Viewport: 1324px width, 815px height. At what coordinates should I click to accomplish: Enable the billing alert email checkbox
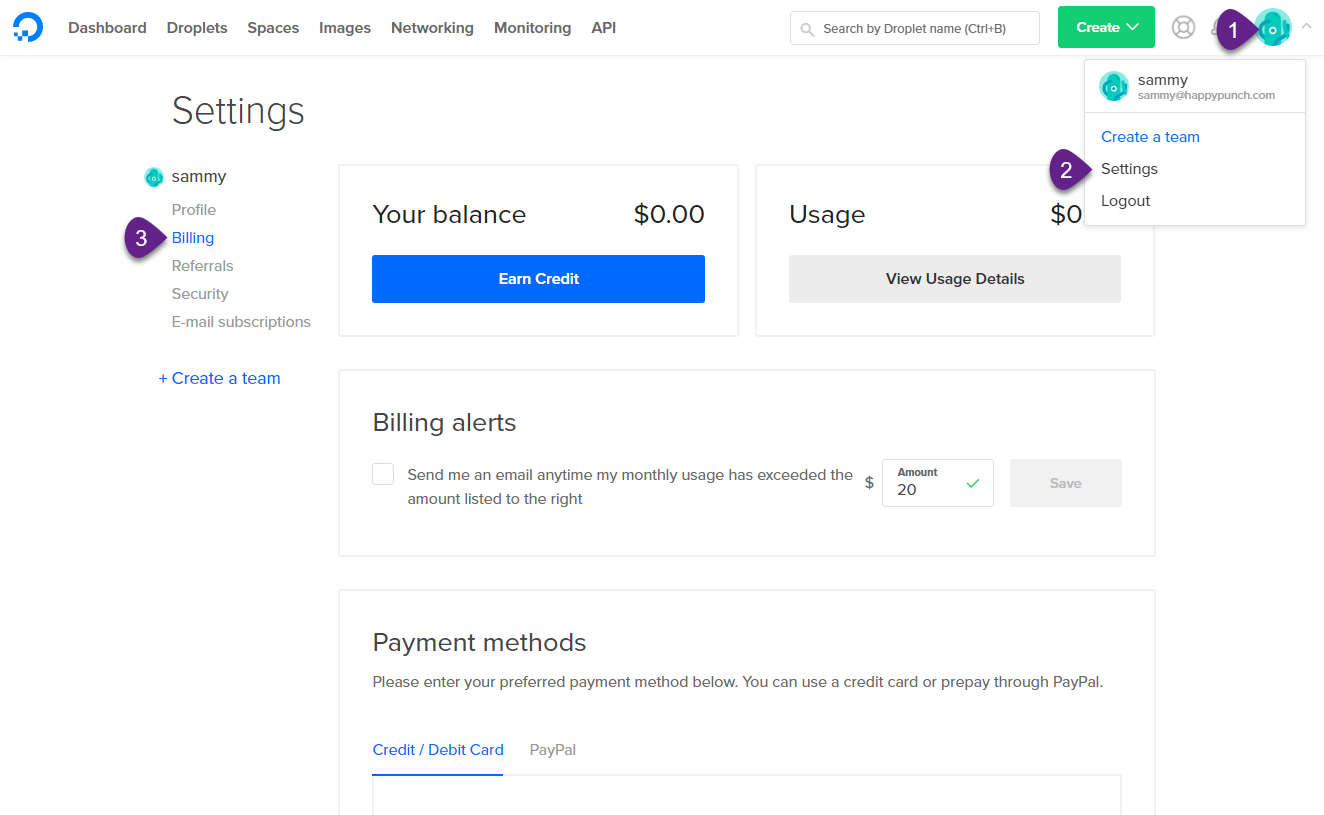click(x=383, y=474)
